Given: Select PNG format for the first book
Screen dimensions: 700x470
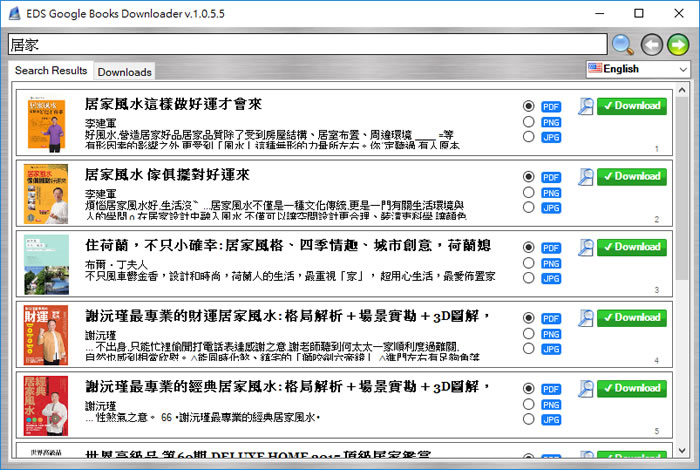Looking at the screenshot, I should (528, 122).
